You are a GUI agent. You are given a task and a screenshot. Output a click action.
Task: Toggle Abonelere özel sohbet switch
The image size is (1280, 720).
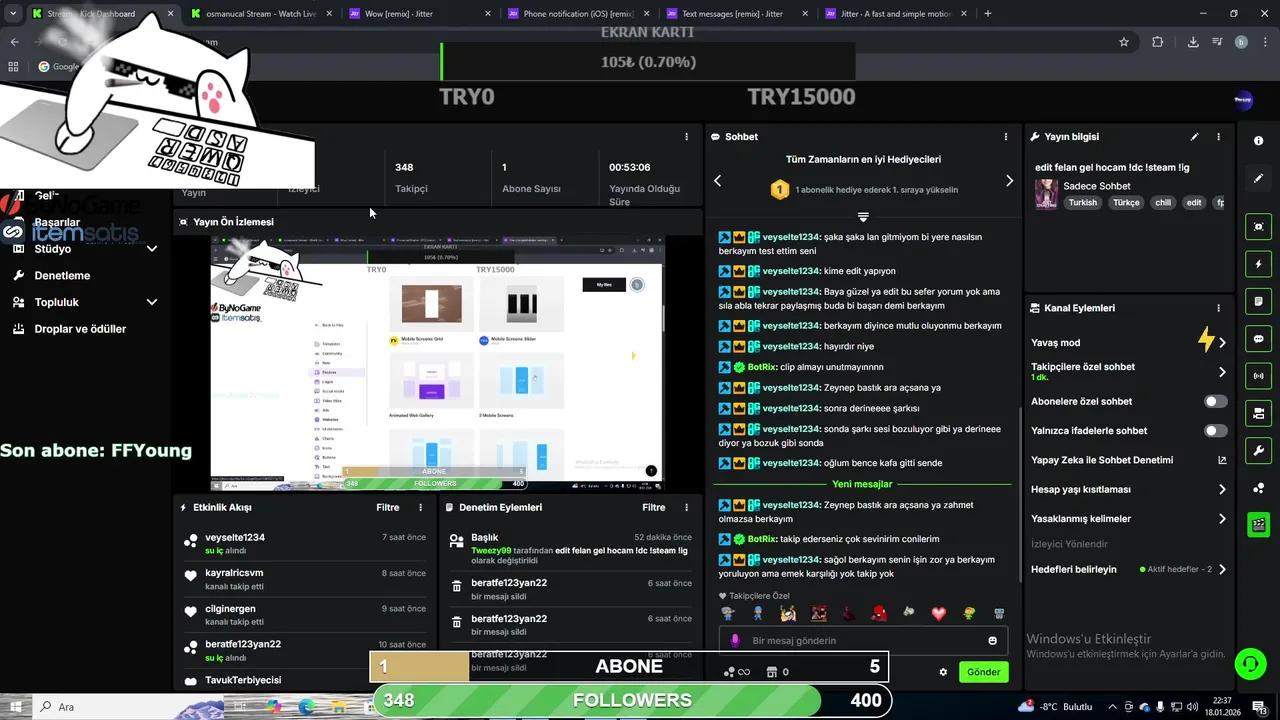pos(1215,401)
